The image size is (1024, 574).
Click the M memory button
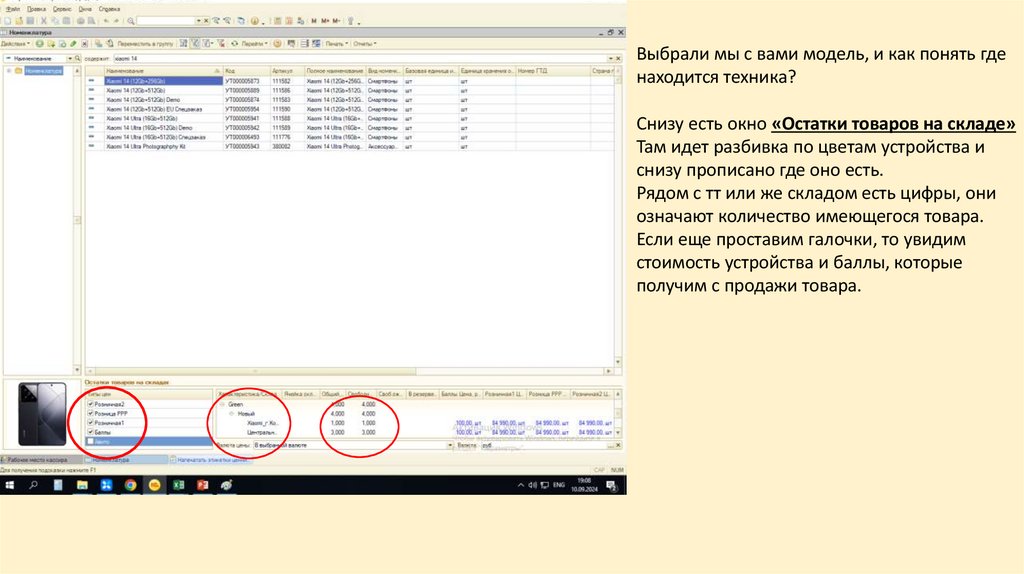[314, 21]
